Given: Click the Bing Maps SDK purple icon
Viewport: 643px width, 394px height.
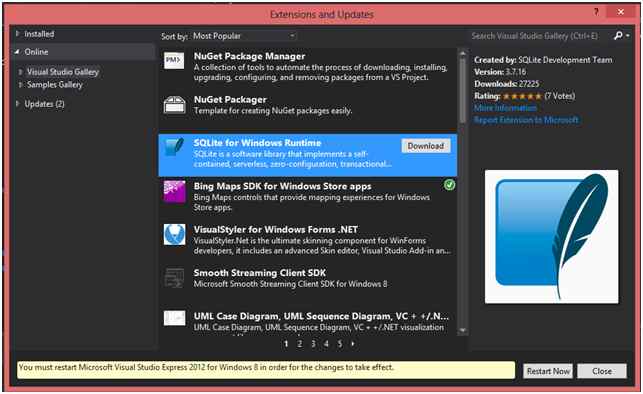Looking at the screenshot, I should tap(174, 191).
